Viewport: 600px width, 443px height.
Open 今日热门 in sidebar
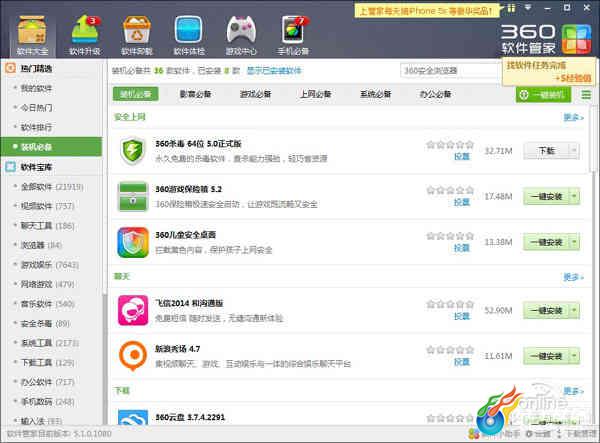click(36, 107)
